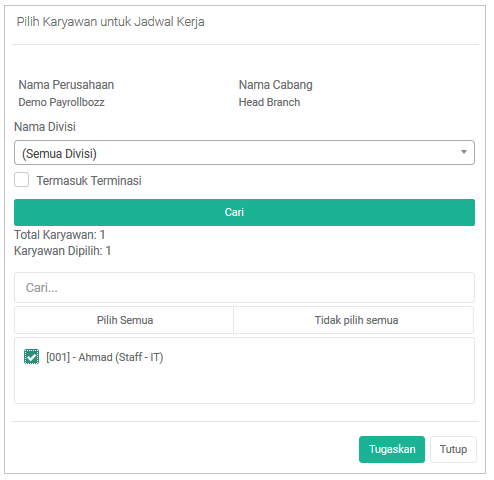Click the Demo Payrollbozz company name
This screenshot has width=494, height=480.
tap(61, 102)
